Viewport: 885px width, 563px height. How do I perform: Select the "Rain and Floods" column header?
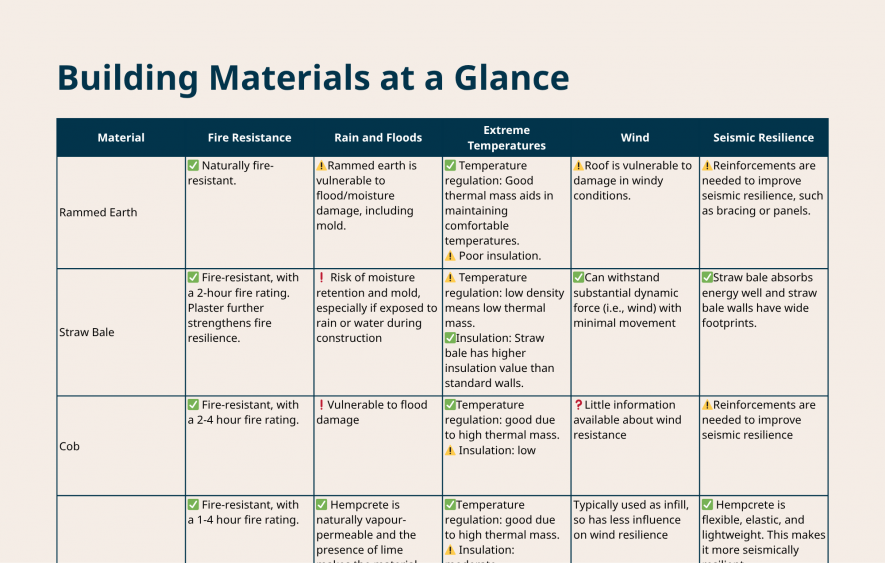click(378, 138)
